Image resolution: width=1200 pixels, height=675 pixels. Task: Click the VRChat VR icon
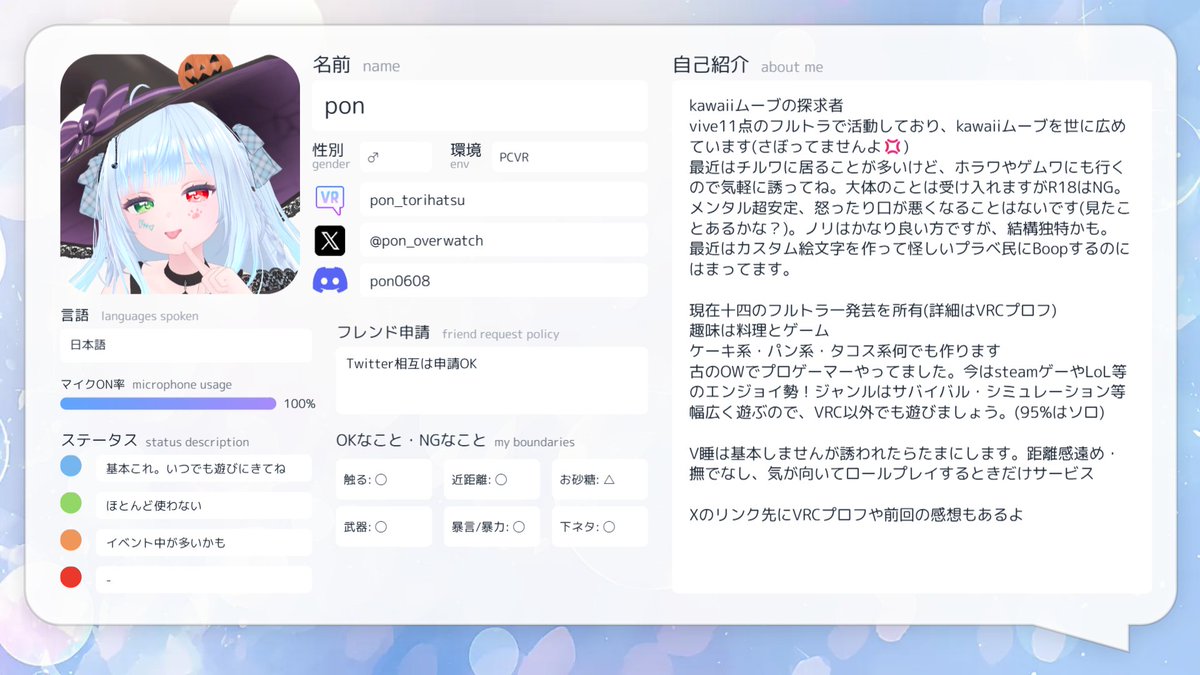coord(330,200)
